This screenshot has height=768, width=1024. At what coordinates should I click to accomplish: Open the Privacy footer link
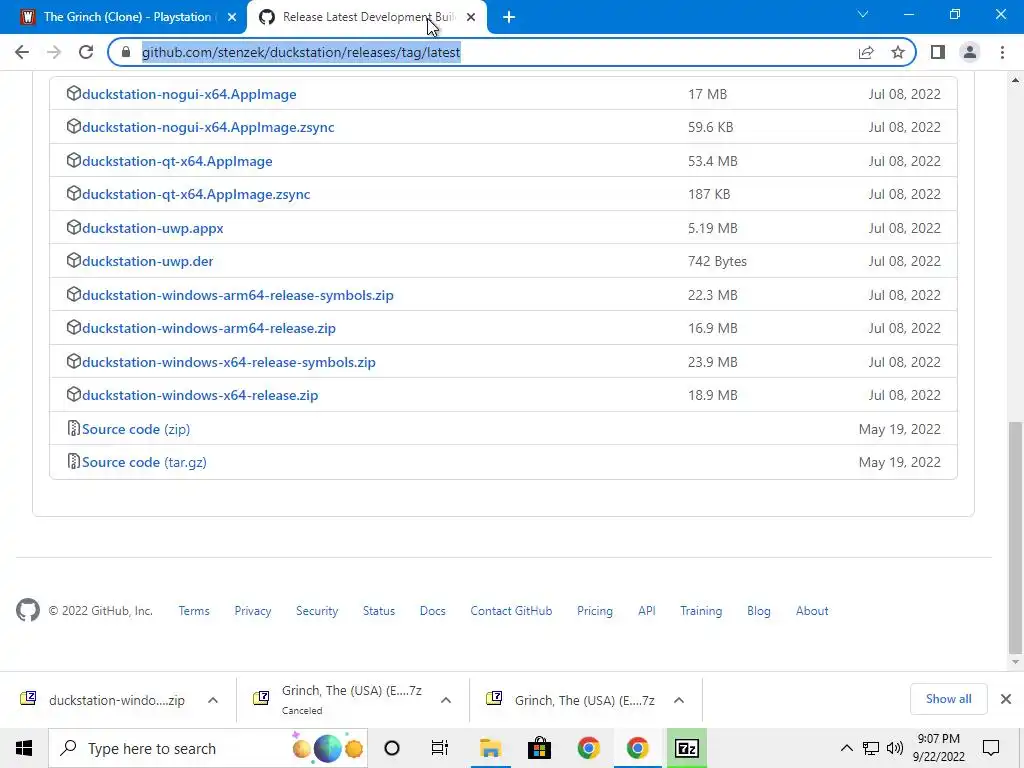pos(253,611)
